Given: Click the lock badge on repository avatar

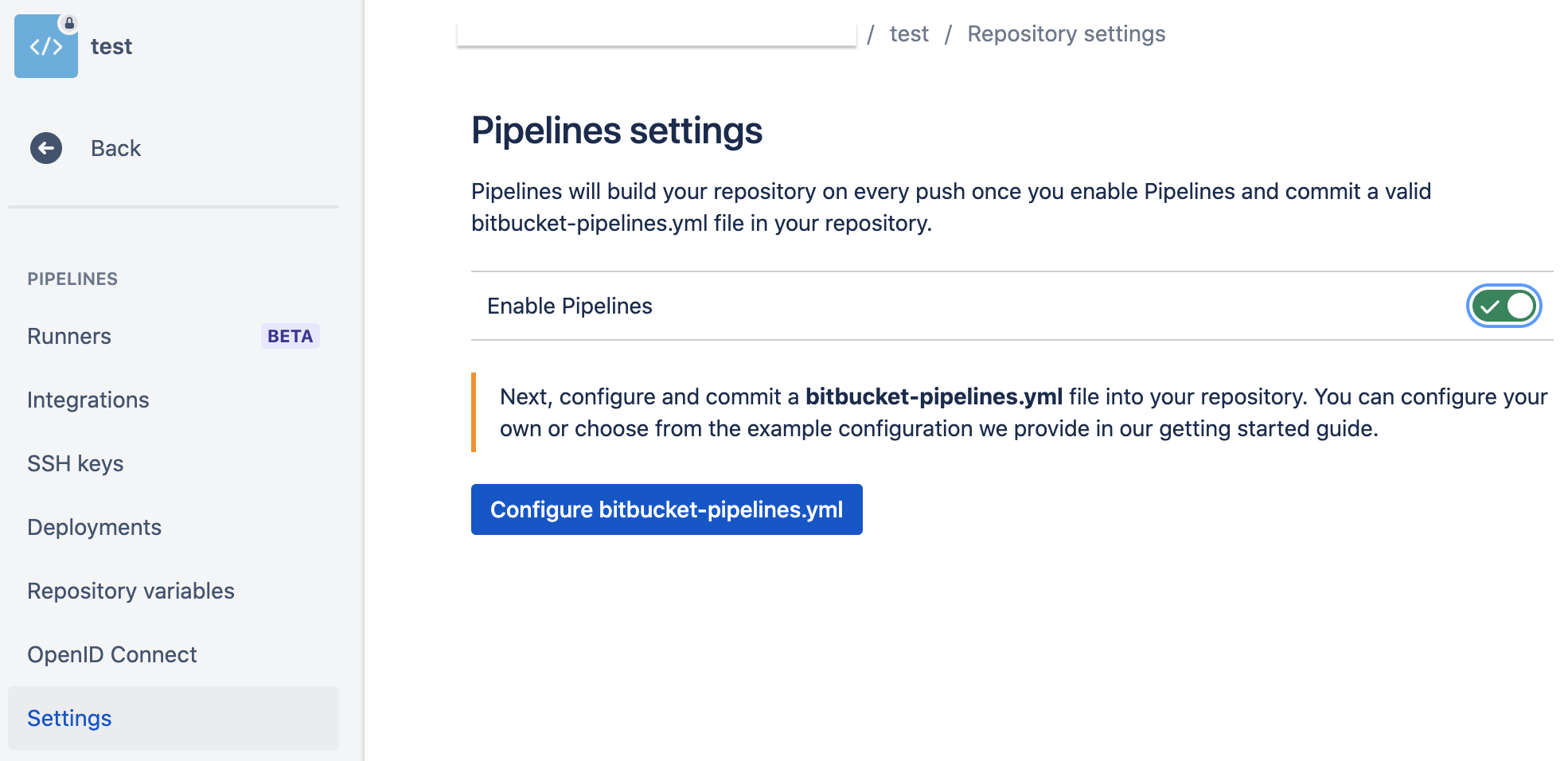Looking at the screenshot, I should pyautogui.click(x=69, y=23).
